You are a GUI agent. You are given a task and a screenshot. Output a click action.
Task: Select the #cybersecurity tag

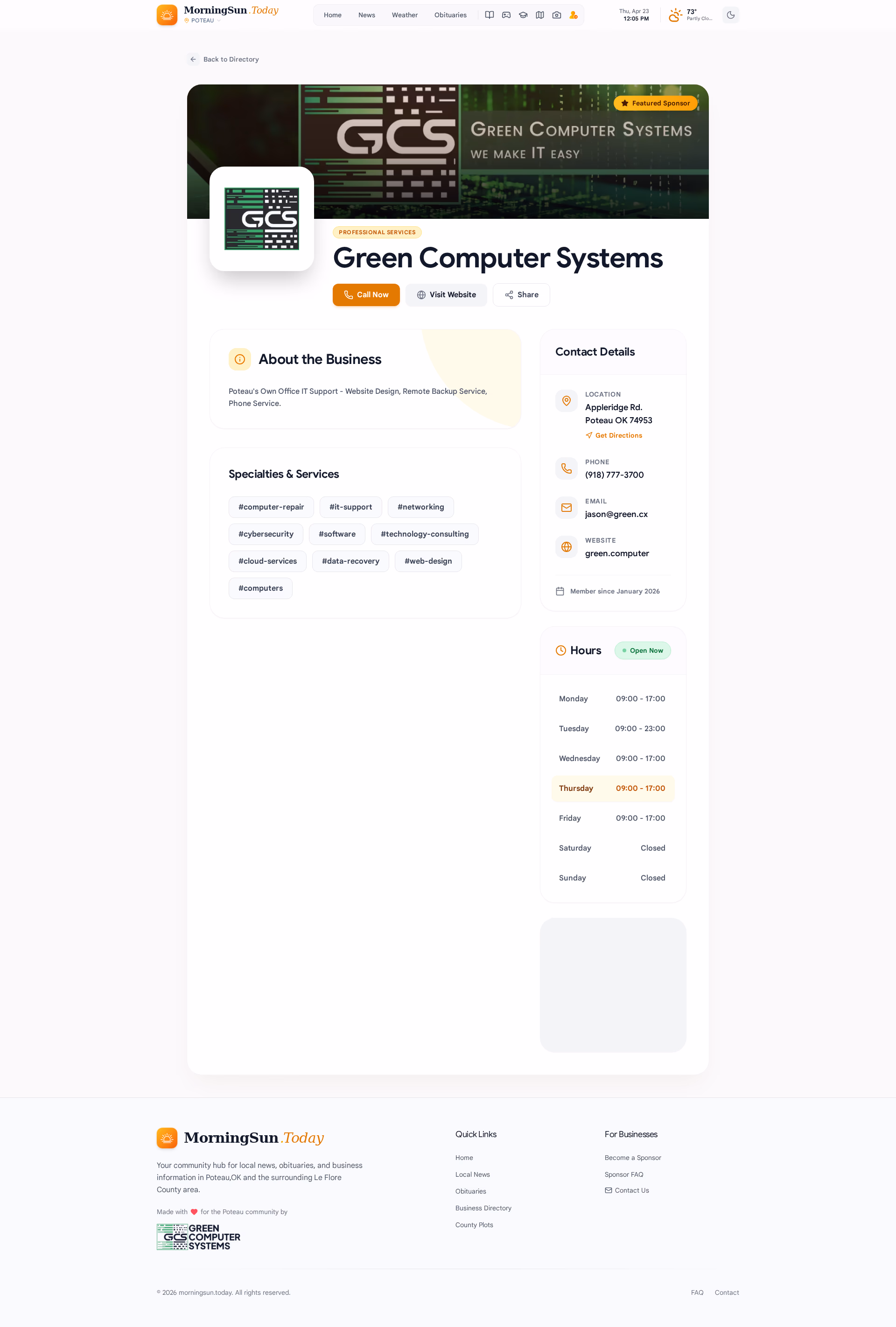click(x=266, y=534)
